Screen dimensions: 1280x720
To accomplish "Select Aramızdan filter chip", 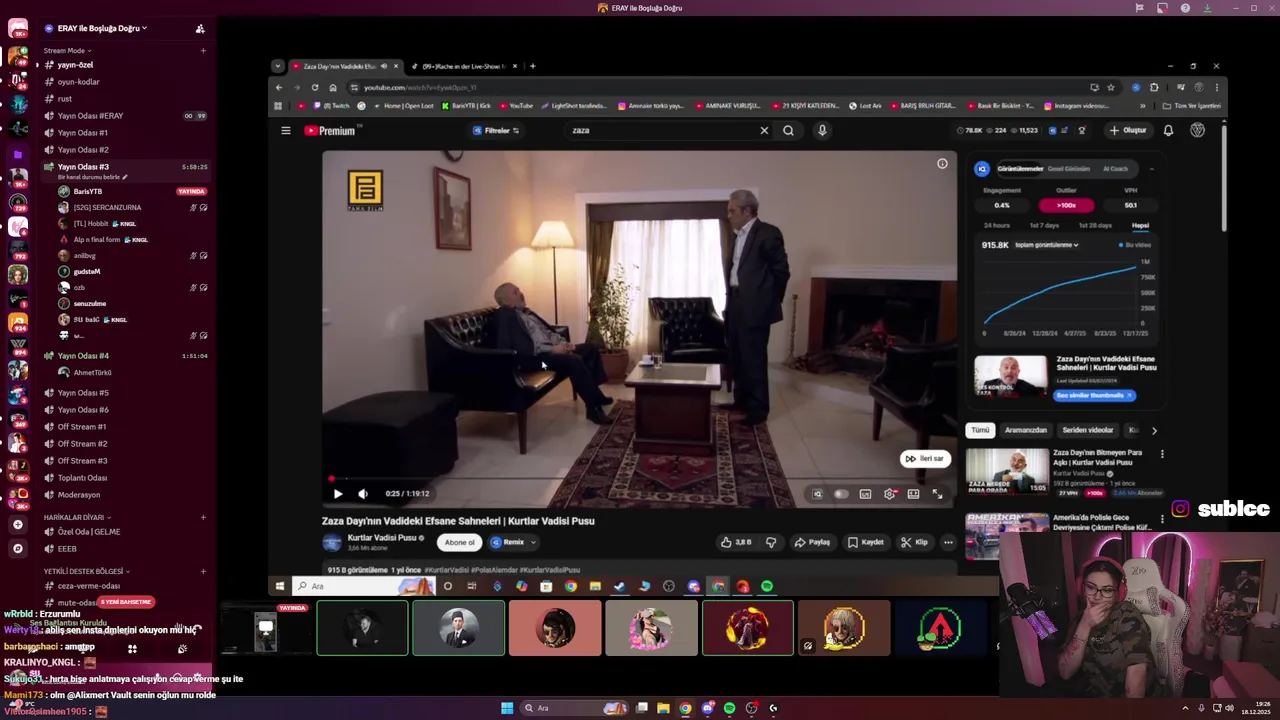I will 1025,430.
